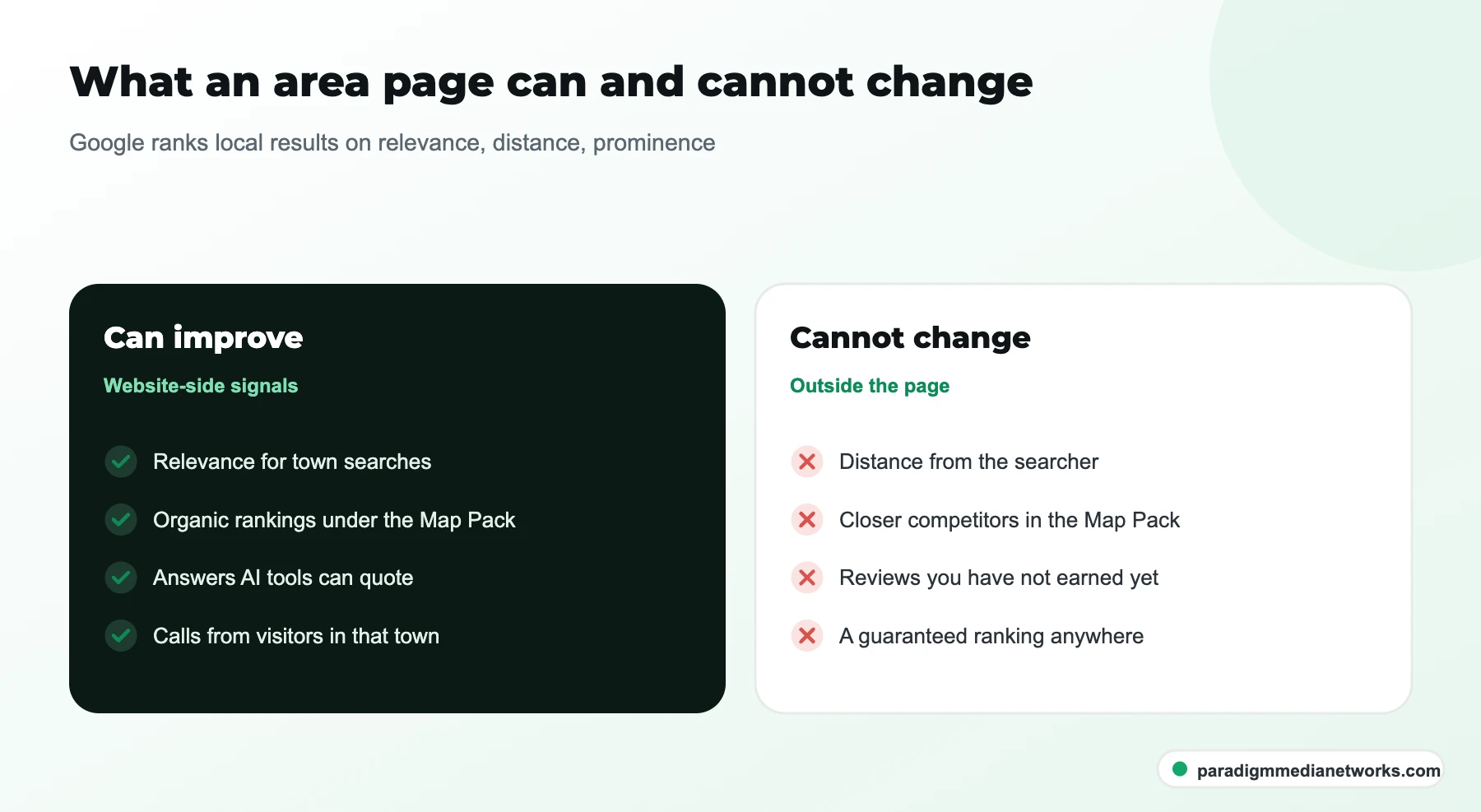Select the text 'Reviews you have not earned yet'
The image size is (1481, 812).
coord(999,578)
